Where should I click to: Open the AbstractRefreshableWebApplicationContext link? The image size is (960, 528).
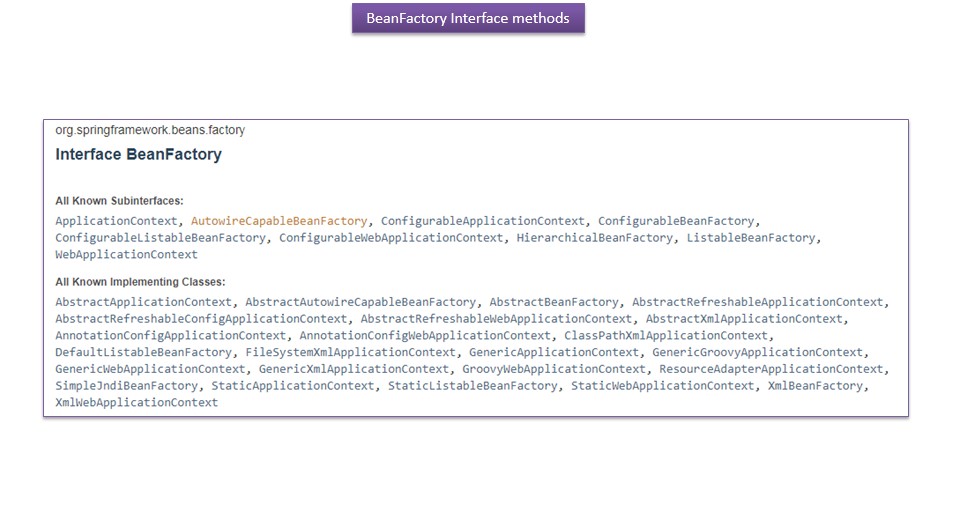pos(496,319)
